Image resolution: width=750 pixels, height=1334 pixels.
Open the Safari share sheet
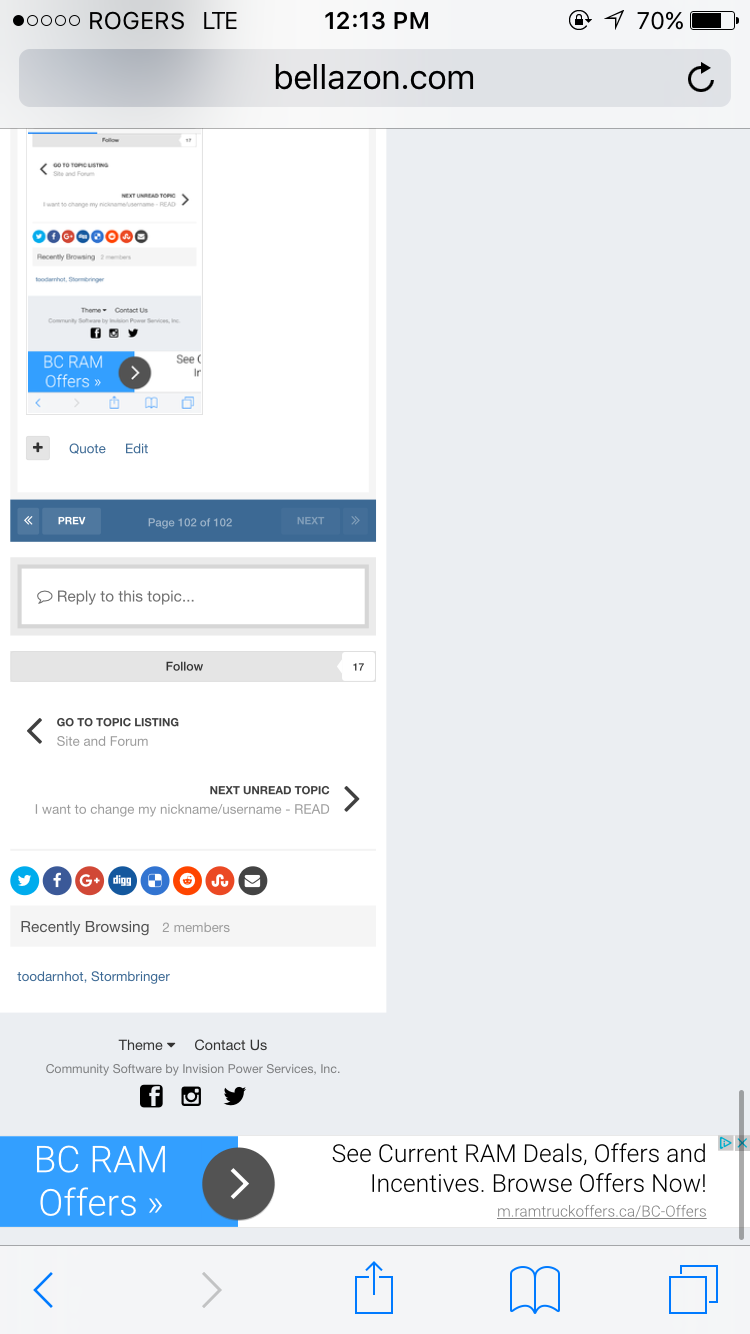click(x=374, y=1288)
